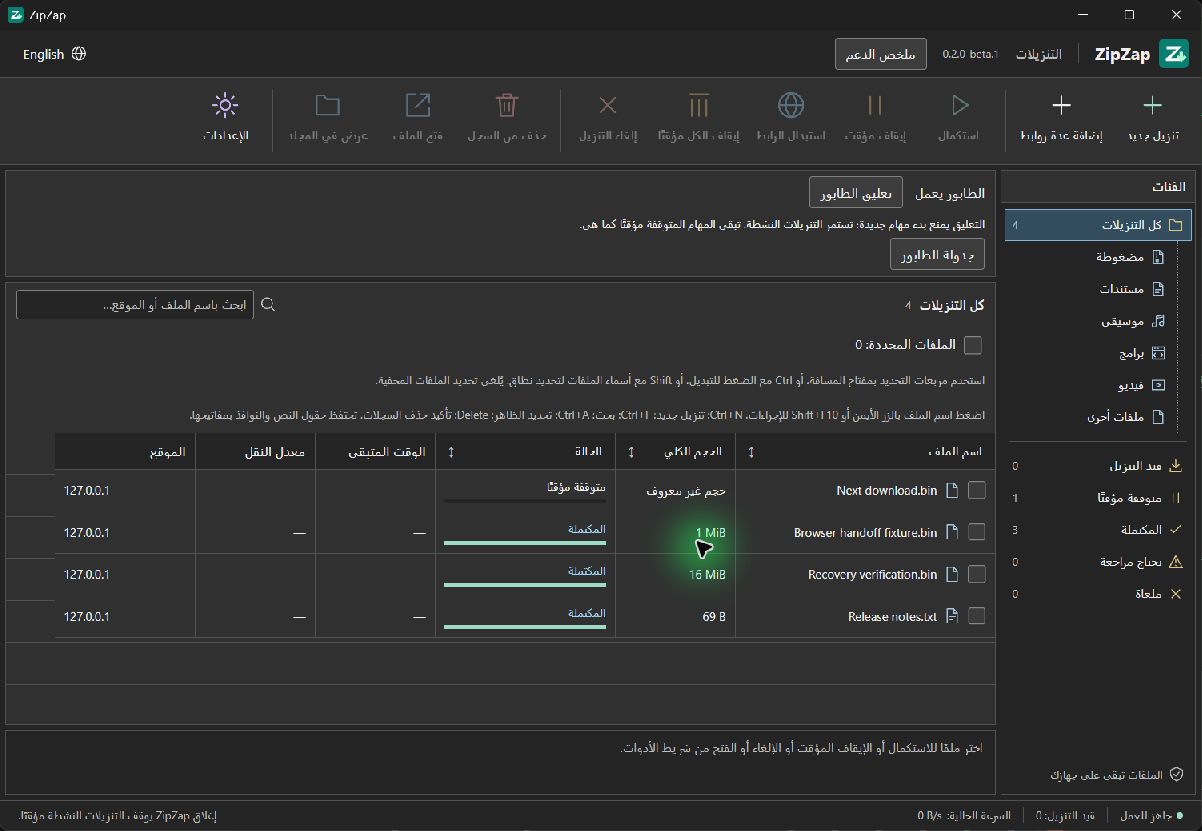Viewport: 1202px width, 831px height.
Task: Click the globe icon beside English
Action: 79,54
